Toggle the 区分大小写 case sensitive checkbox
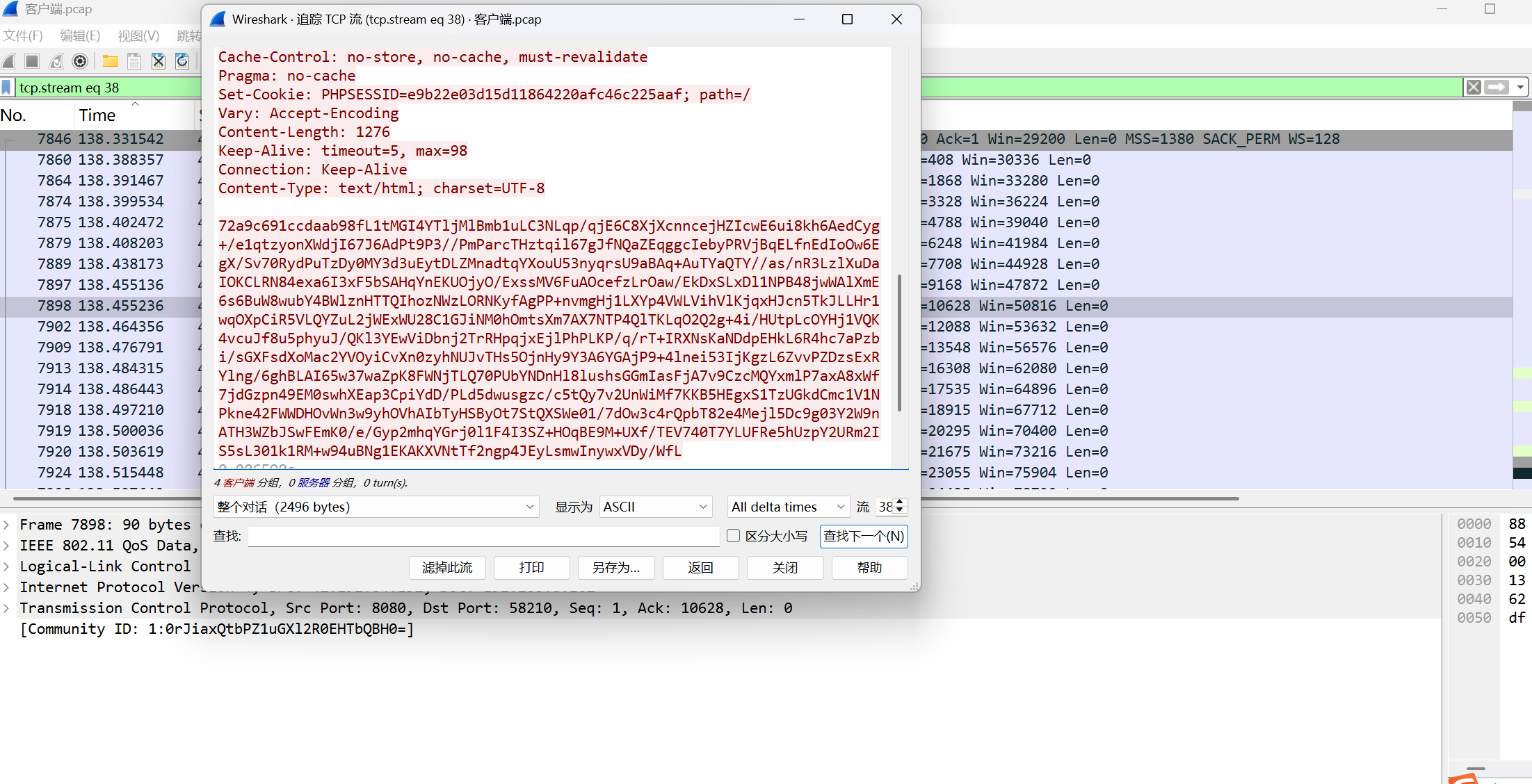This screenshot has width=1532, height=784. click(x=733, y=536)
